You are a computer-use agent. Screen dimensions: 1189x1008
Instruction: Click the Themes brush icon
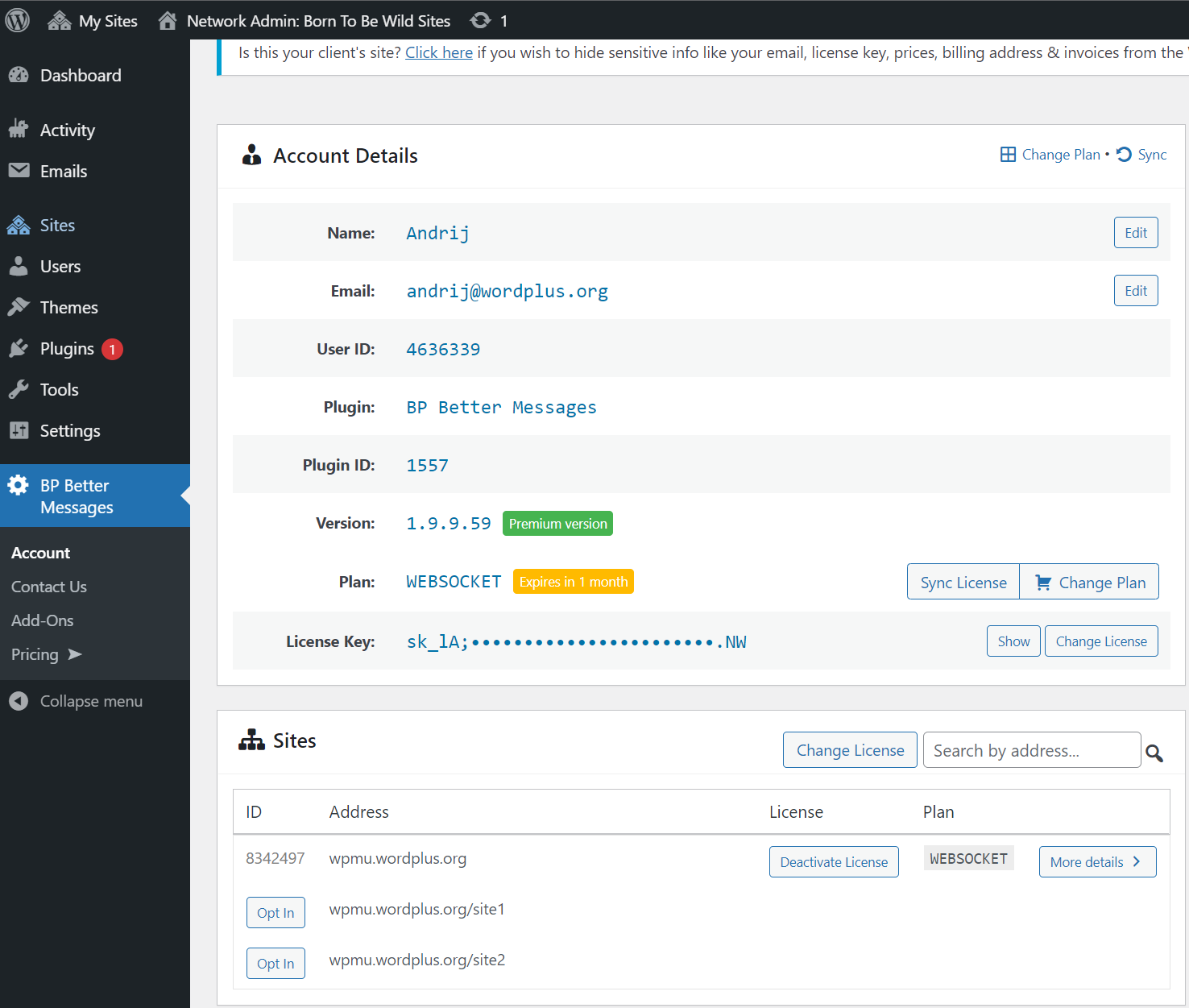[19, 307]
